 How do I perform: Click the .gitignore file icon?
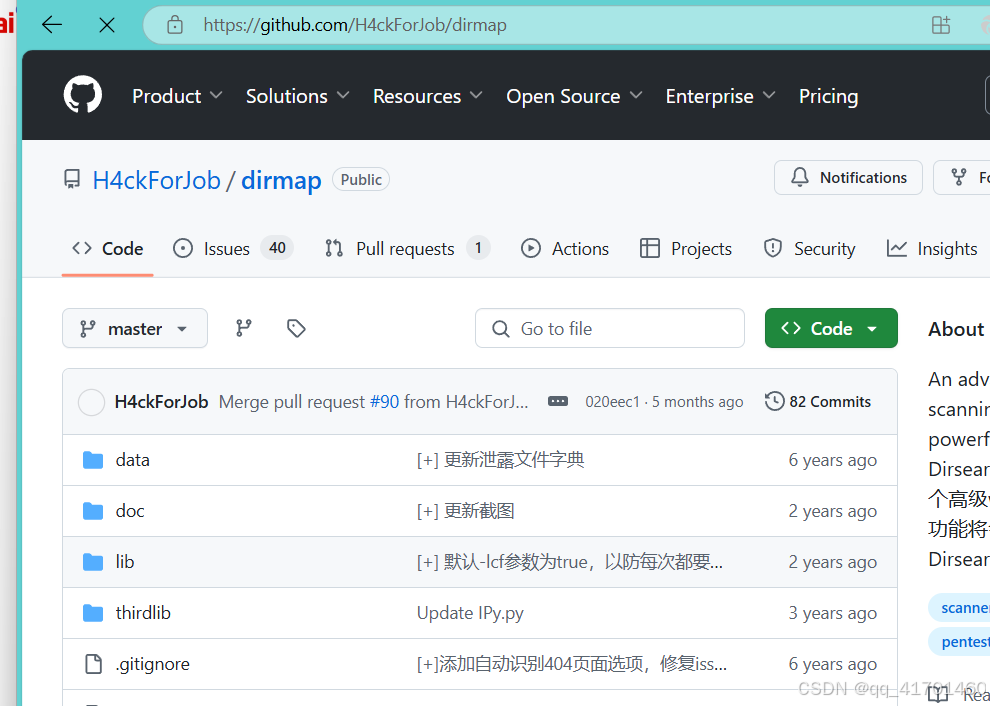[93, 664]
